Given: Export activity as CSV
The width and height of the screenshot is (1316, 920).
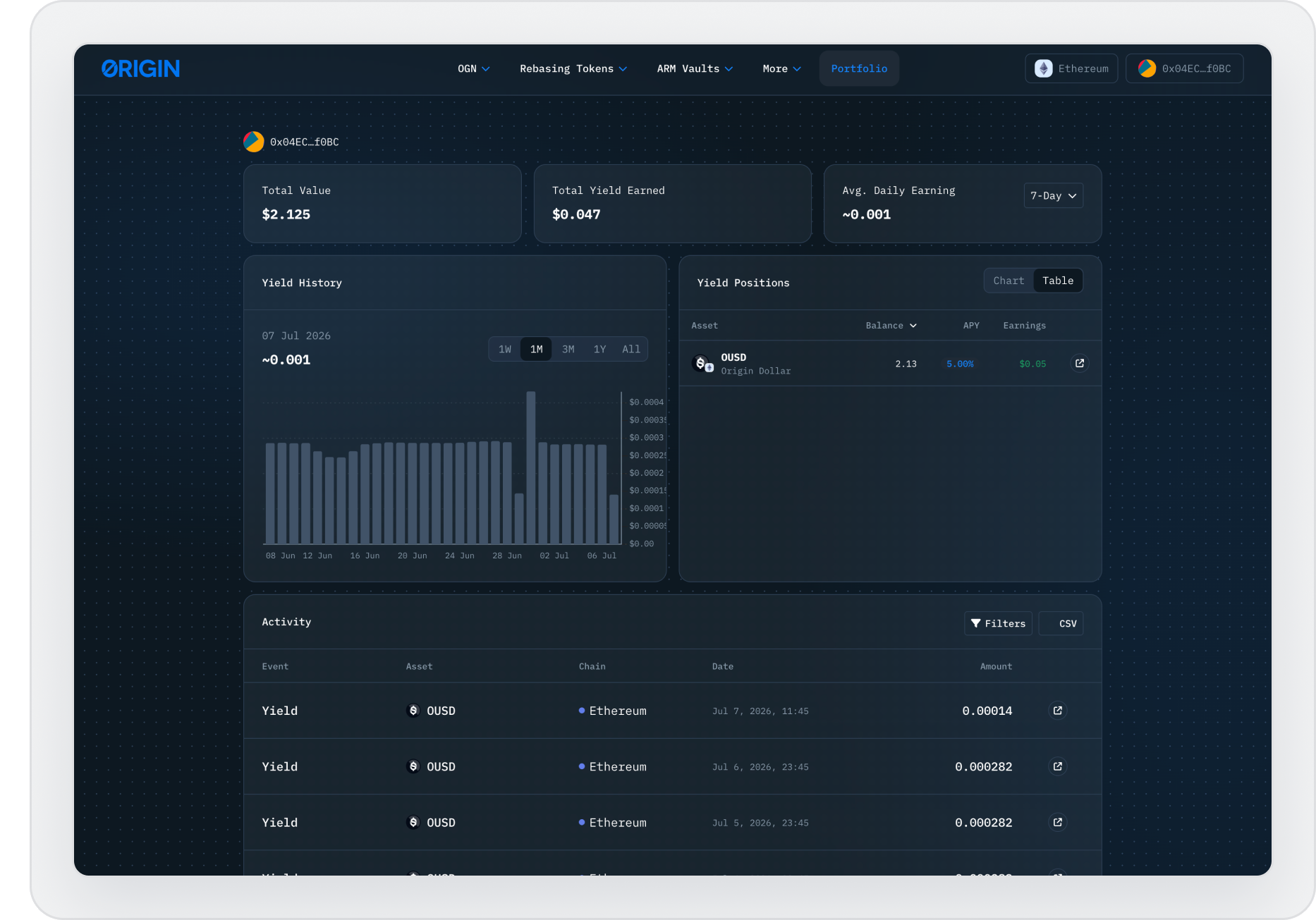Looking at the screenshot, I should 1061,623.
